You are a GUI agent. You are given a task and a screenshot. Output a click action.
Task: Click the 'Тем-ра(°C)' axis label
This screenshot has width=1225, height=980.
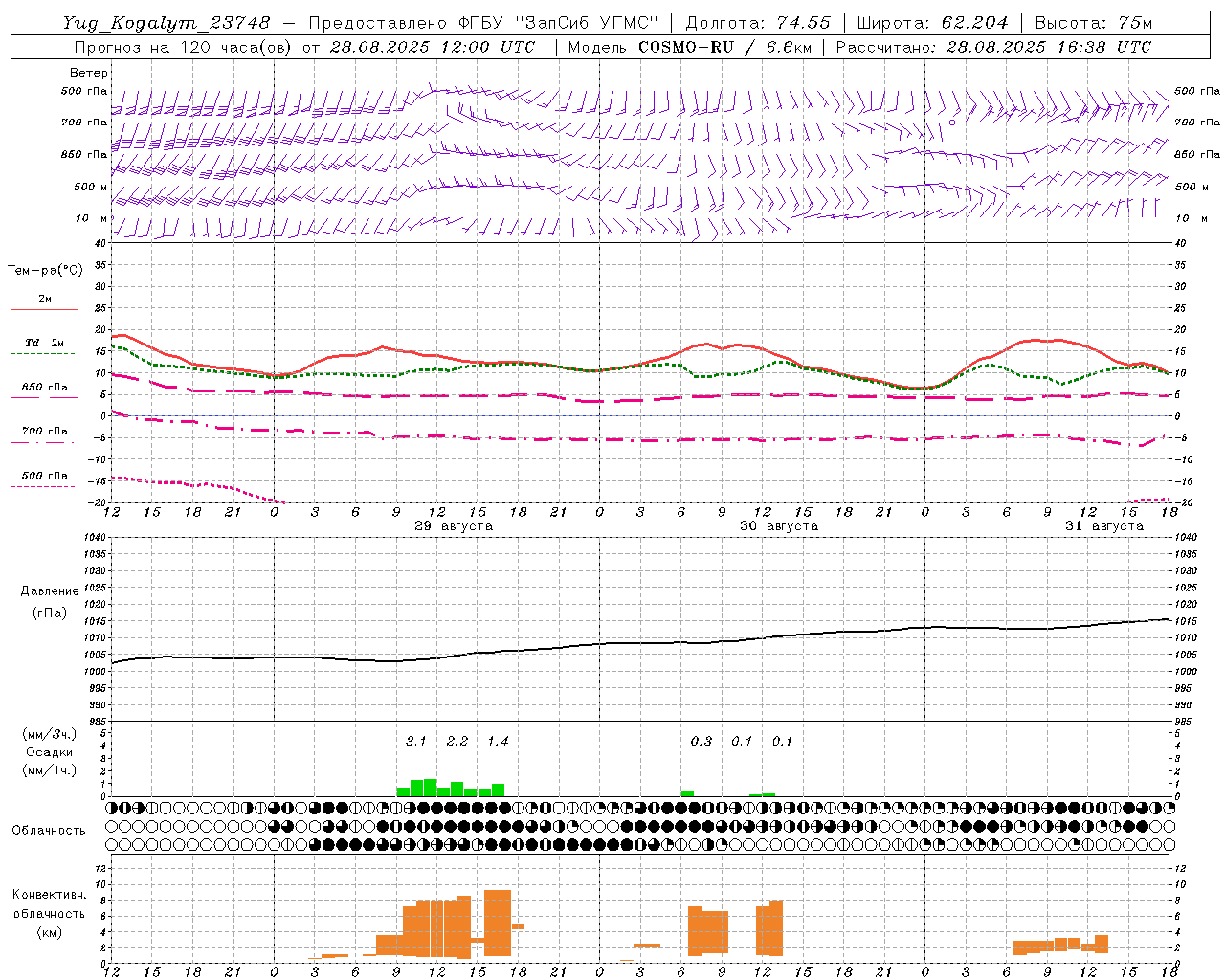coord(45,271)
